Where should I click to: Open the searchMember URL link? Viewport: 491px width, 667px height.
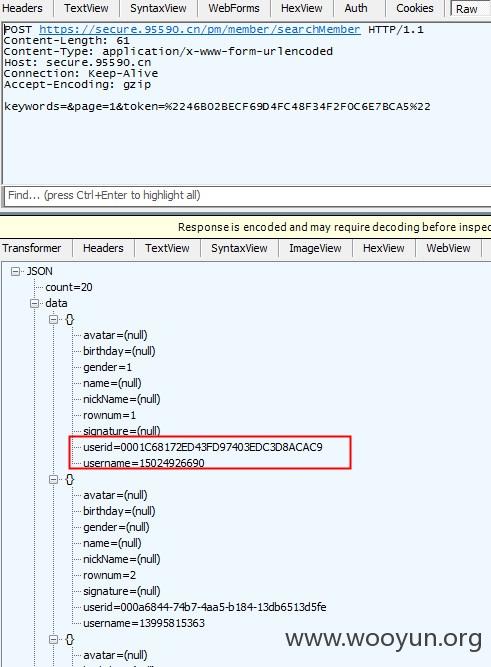click(200, 29)
